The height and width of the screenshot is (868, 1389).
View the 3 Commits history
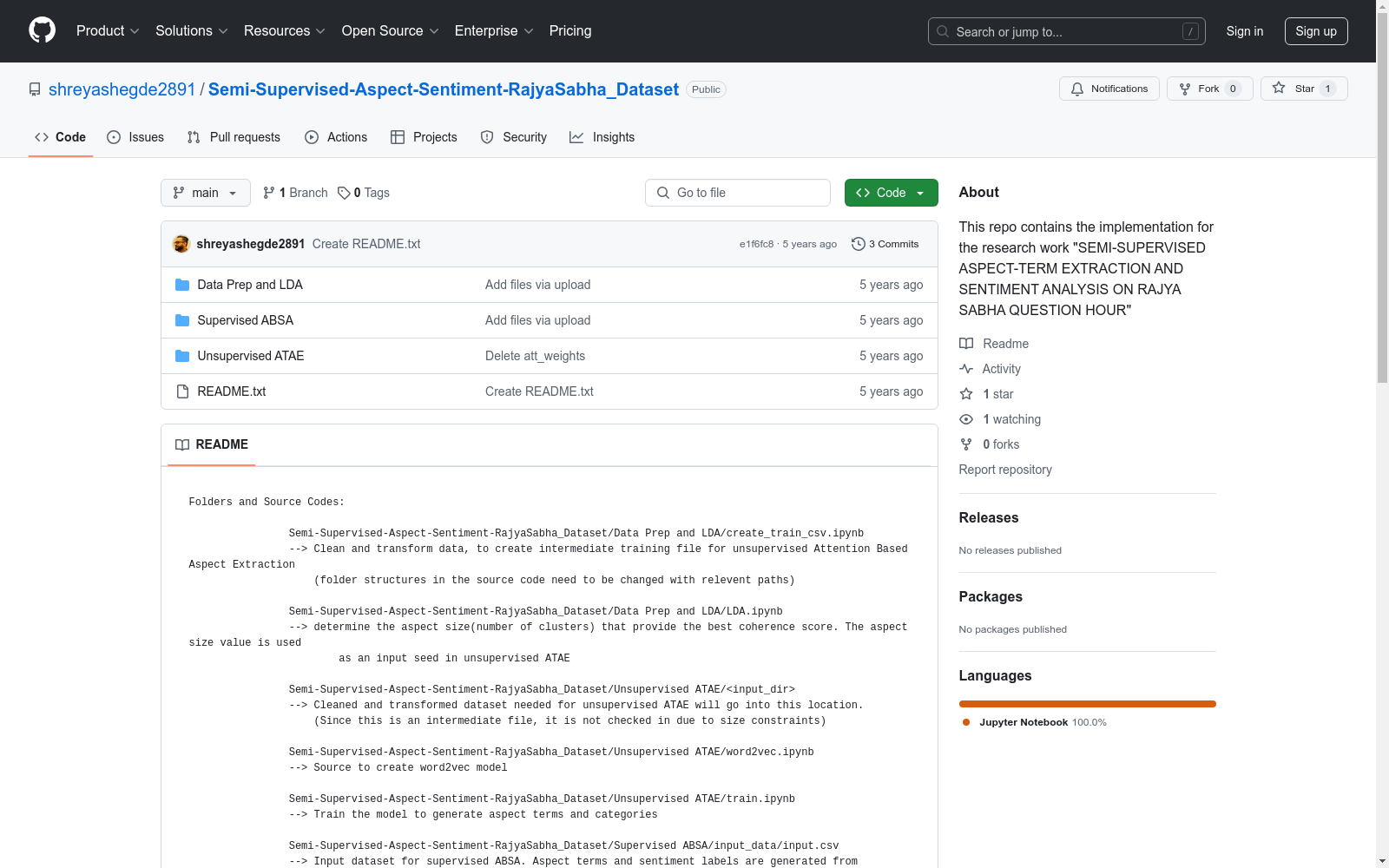coord(885,244)
